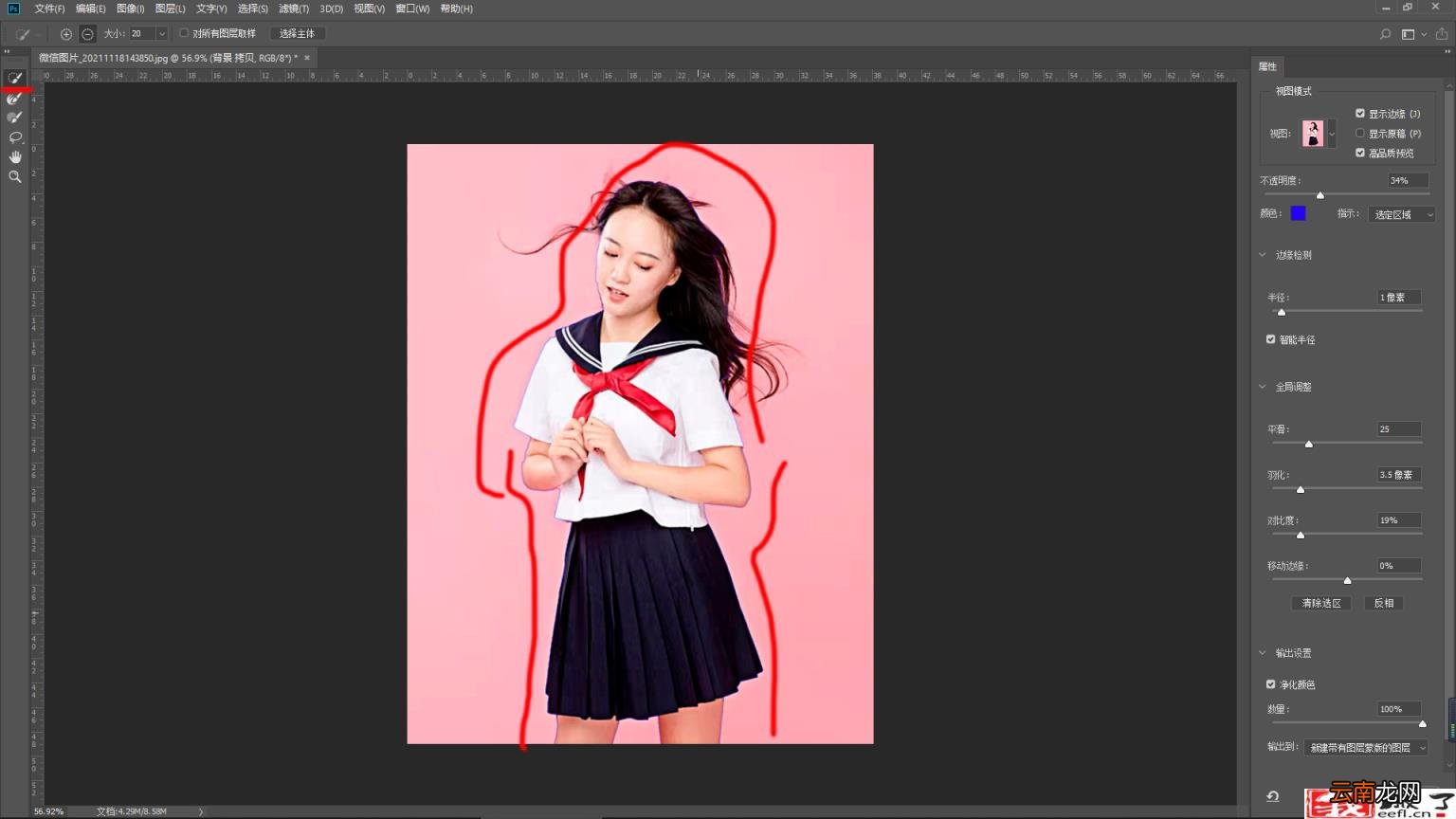Open the tool preset brush icon
The image size is (1456, 819).
coord(23,34)
